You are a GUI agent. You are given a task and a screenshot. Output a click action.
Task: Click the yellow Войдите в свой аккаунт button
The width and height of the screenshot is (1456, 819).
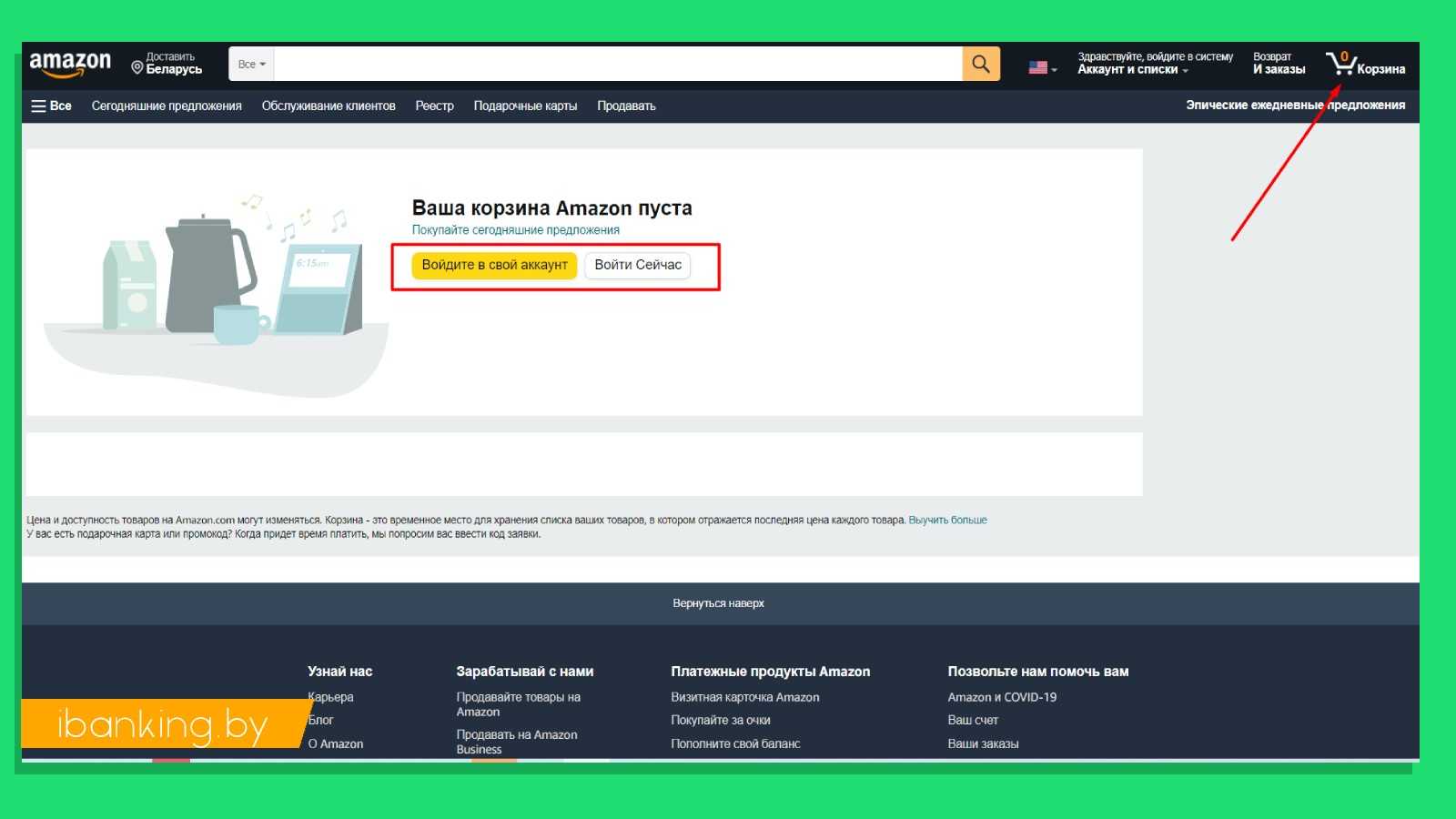point(494,265)
